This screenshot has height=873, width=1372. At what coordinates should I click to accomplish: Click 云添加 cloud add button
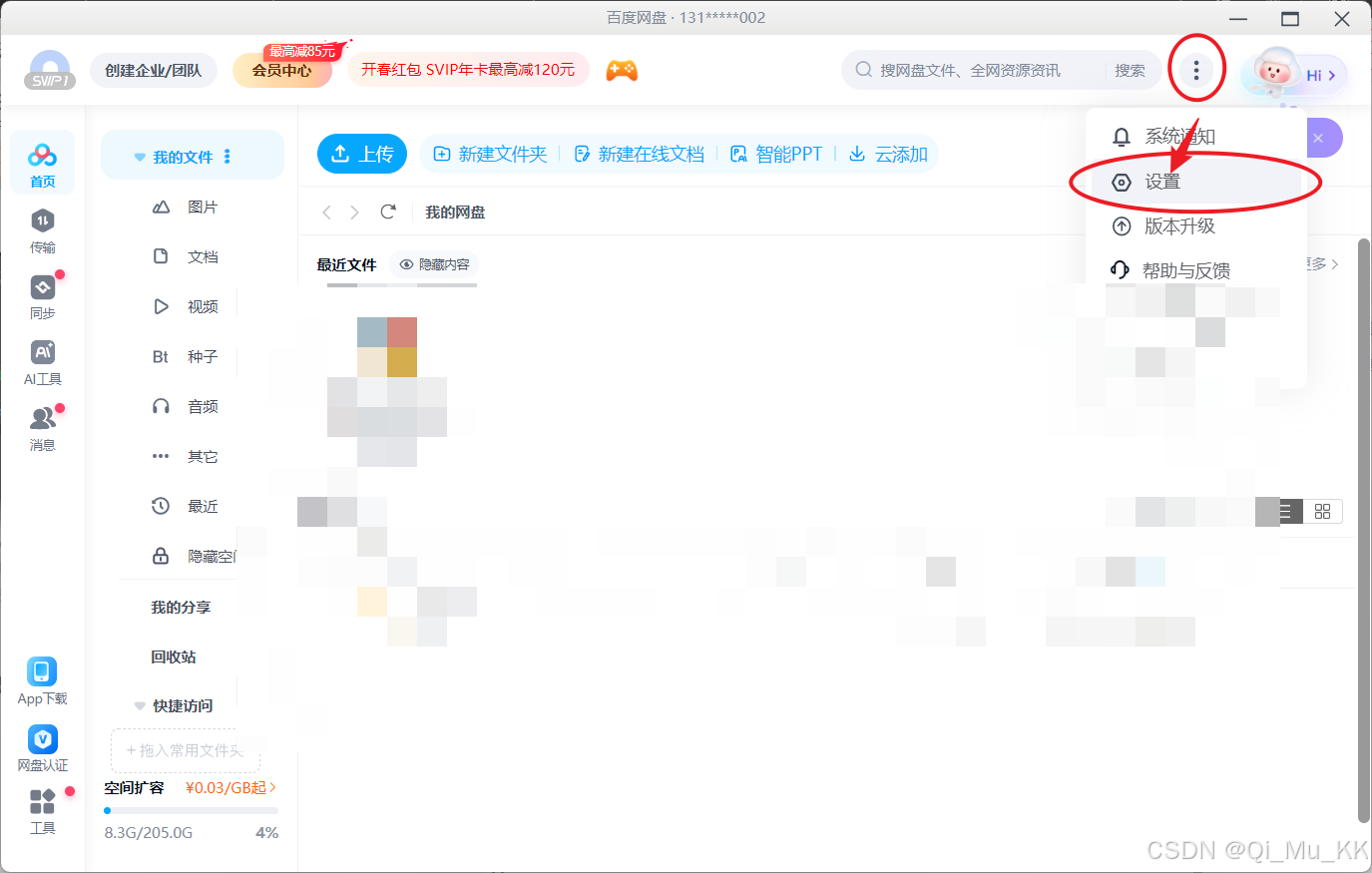[888, 154]
